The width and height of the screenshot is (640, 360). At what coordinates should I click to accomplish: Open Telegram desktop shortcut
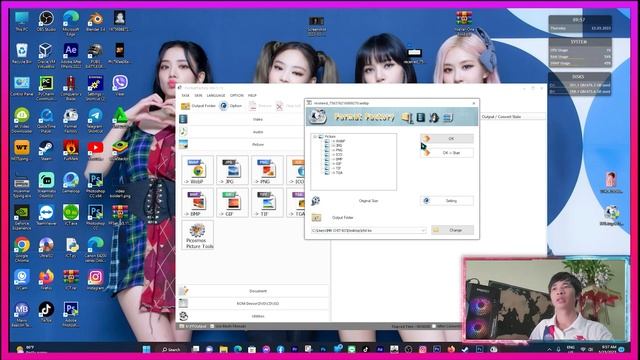[x=96, y=120]
